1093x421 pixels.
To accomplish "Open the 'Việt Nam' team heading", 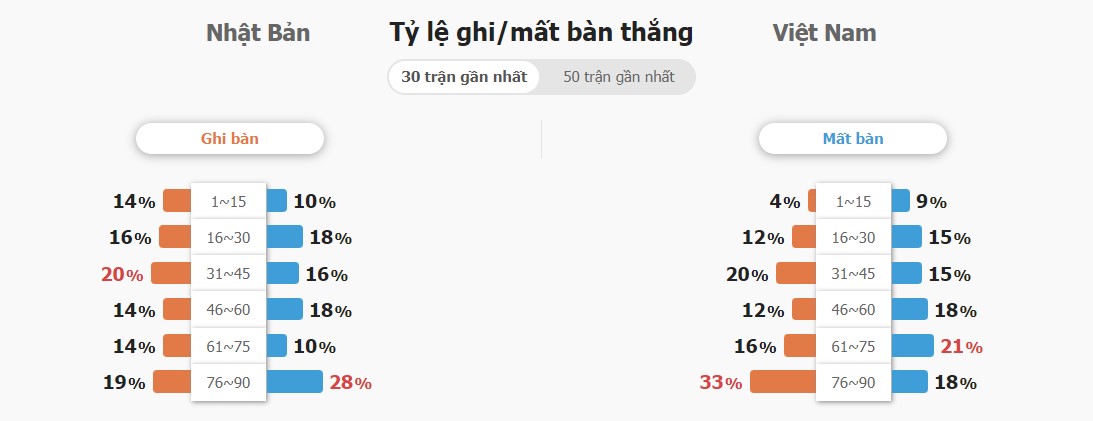I will (824, 33).
